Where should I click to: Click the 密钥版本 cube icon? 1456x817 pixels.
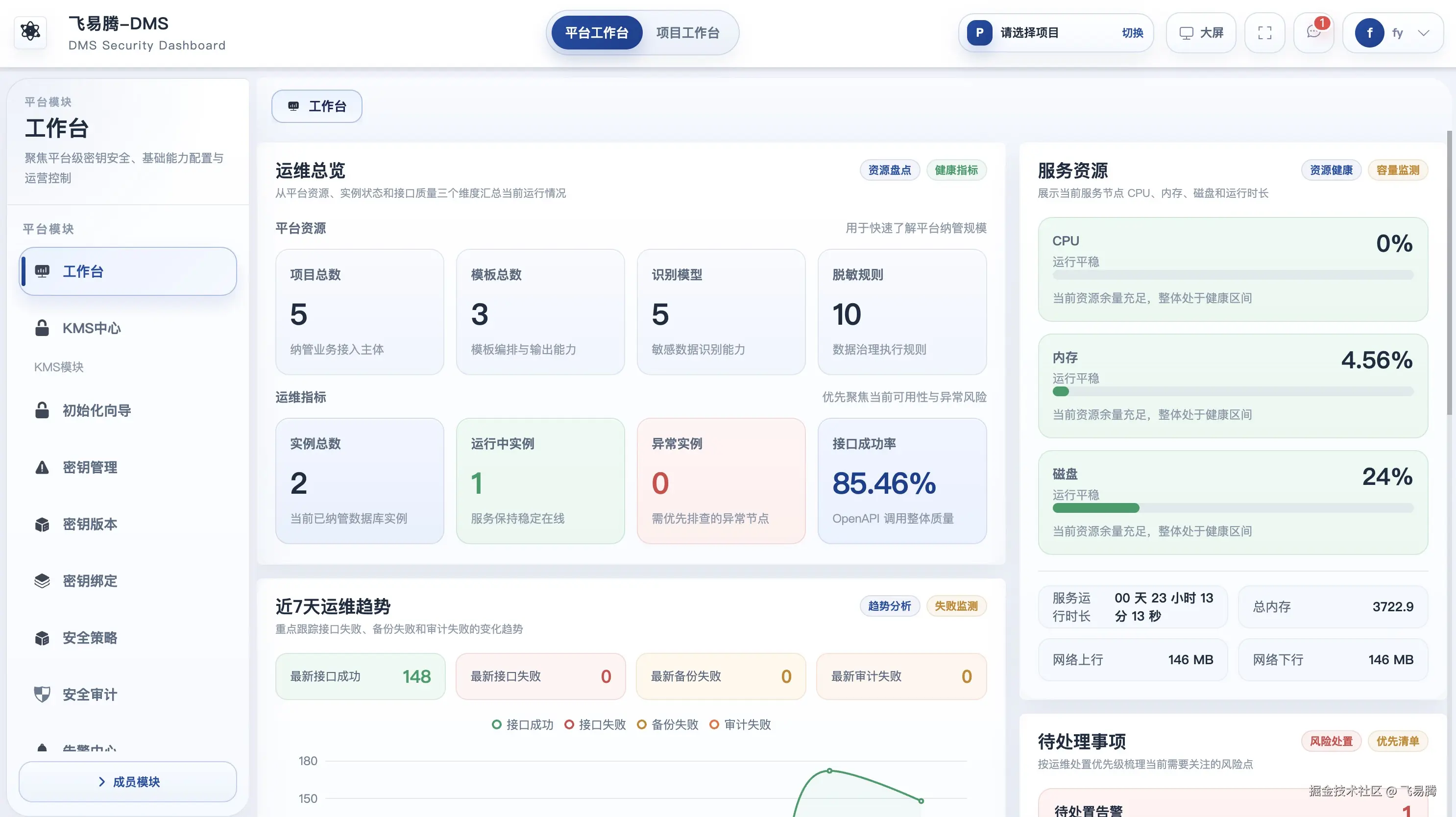pos(42,524)
